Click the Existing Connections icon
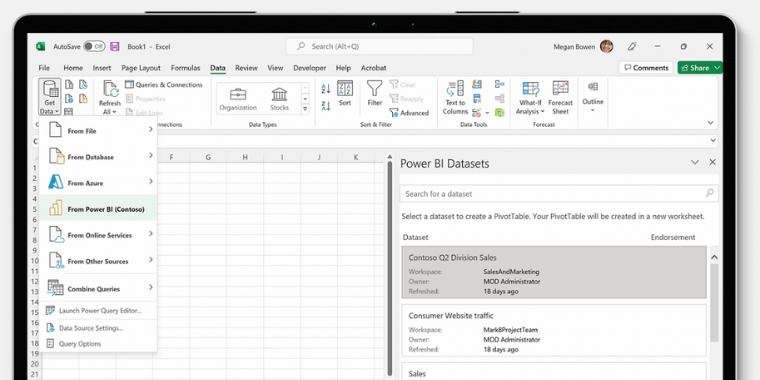760x380 pixels. pyautogui.click(x=83, y=98)
